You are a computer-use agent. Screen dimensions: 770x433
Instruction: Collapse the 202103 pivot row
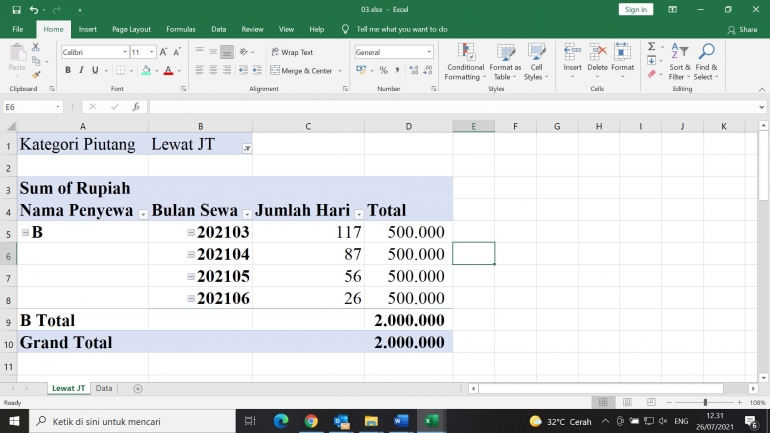coord(190,233)
